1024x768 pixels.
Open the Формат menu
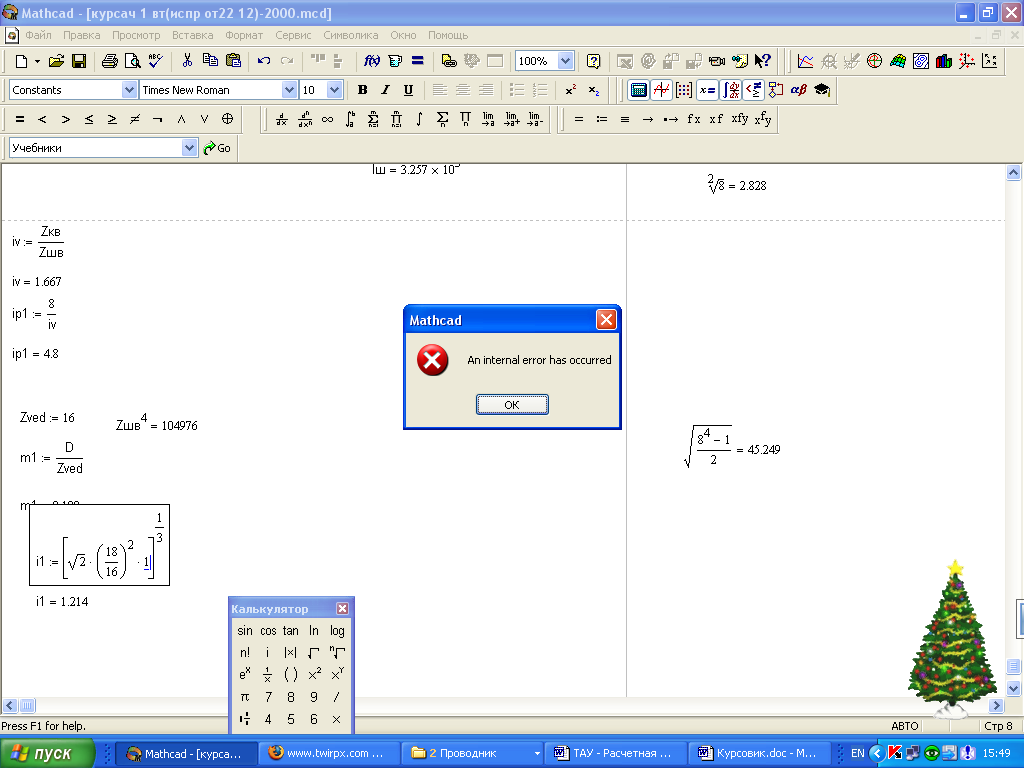[244, 35]
